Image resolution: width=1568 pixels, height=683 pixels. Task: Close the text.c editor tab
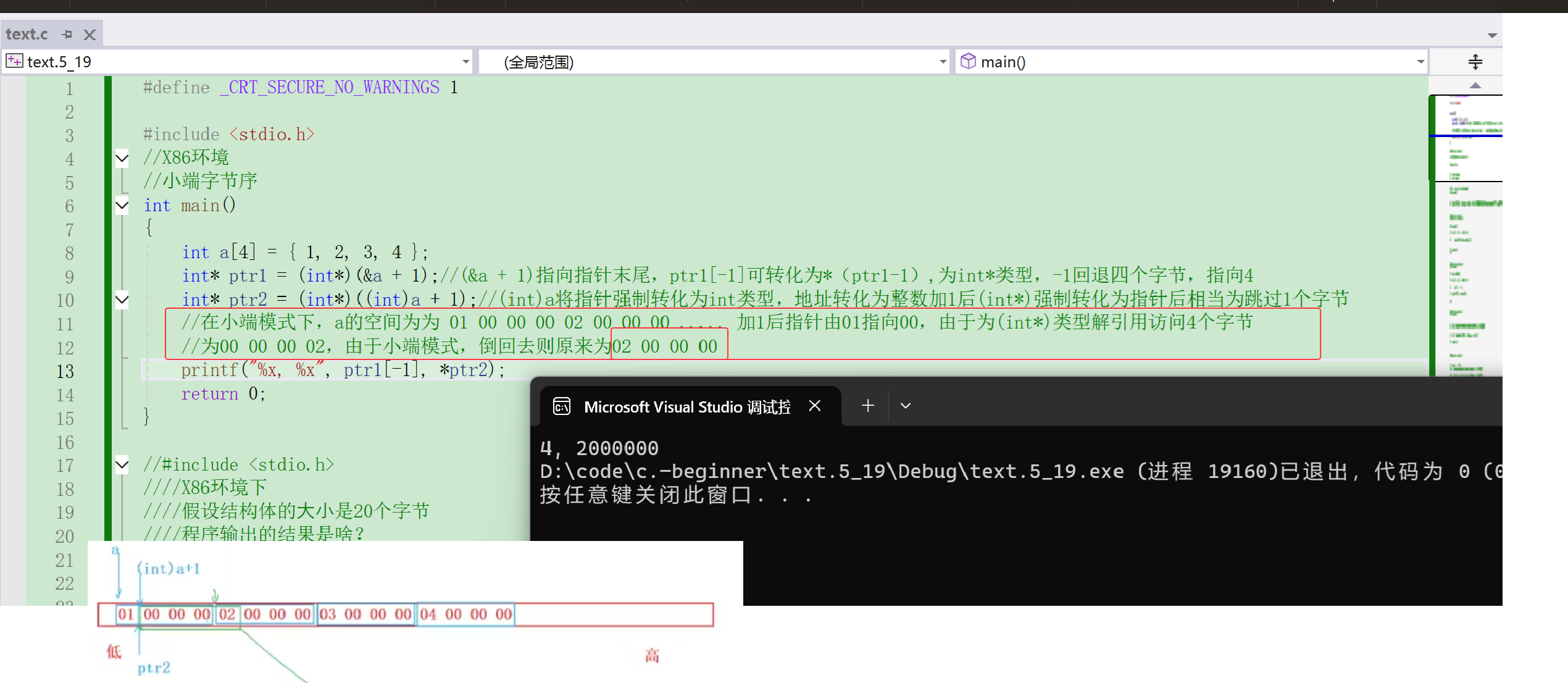(90, 35)
